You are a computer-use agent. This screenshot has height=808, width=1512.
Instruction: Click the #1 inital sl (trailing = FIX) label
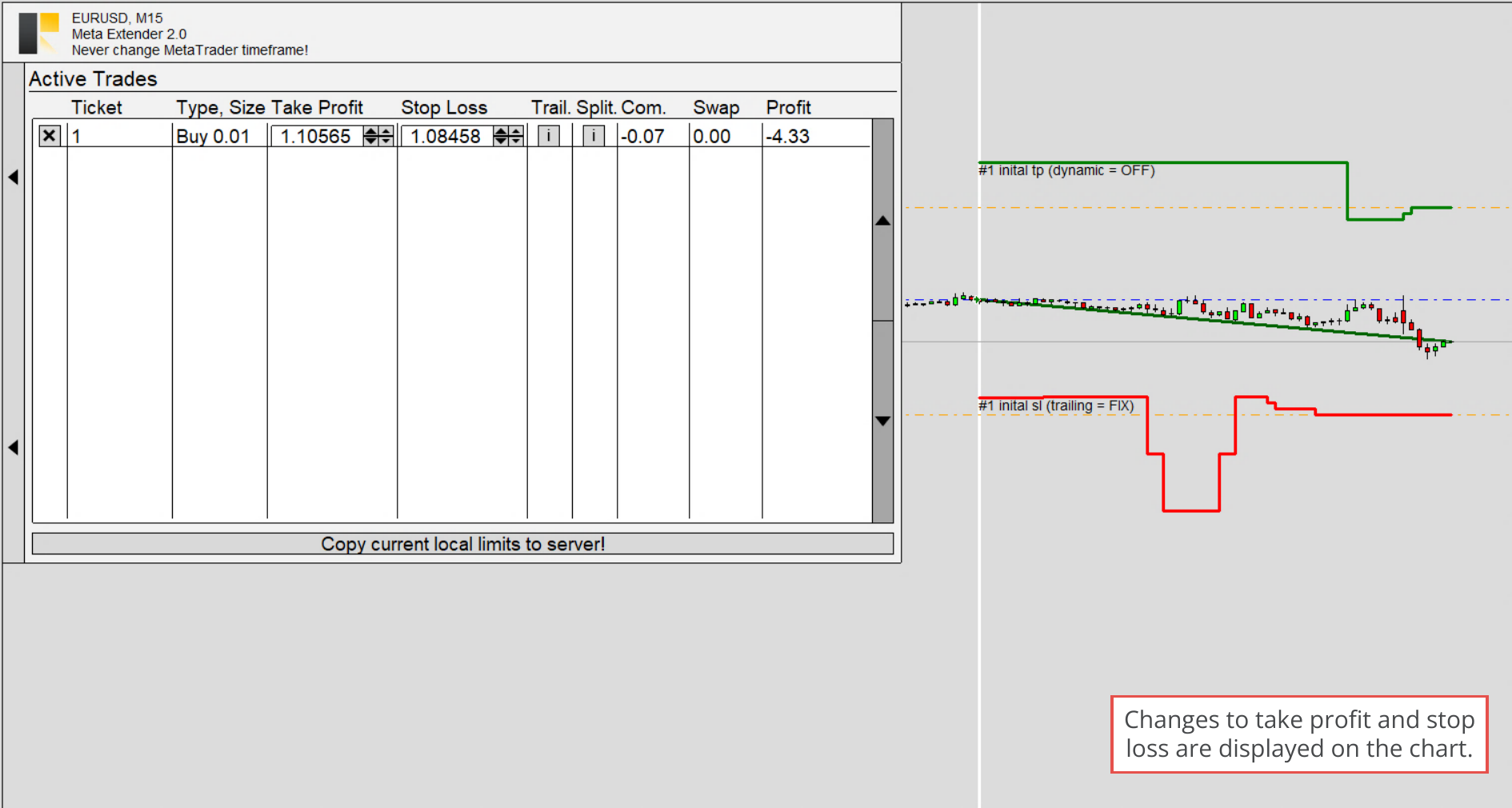pyautogui.click(x=1056, y=406)
